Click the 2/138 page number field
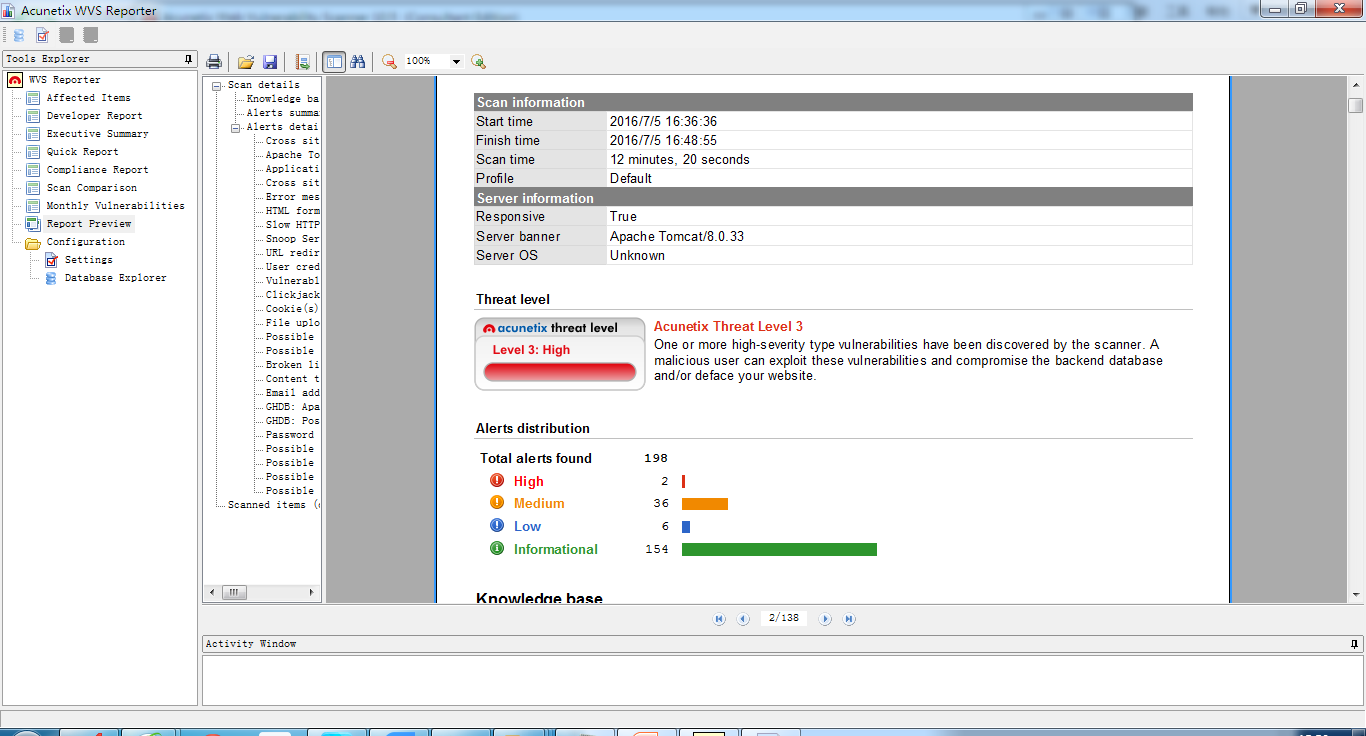The height and width of the screenshot is (736, 1366). (783, 618)
